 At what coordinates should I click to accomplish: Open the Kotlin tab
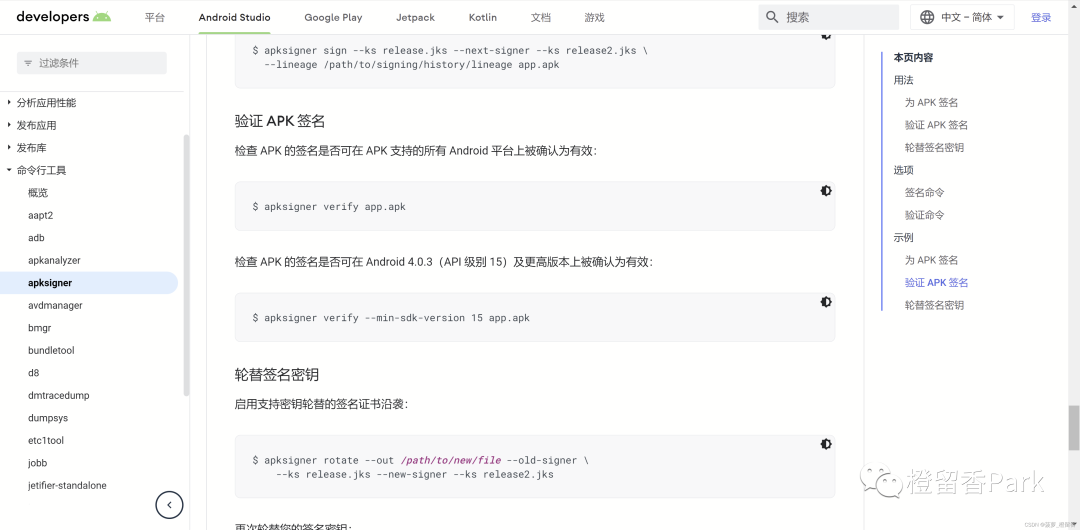[x=483, y=17]
